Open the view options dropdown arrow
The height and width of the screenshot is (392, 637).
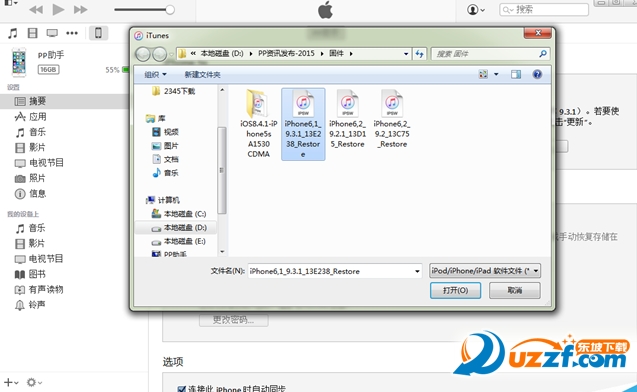(x=496, y=74)
